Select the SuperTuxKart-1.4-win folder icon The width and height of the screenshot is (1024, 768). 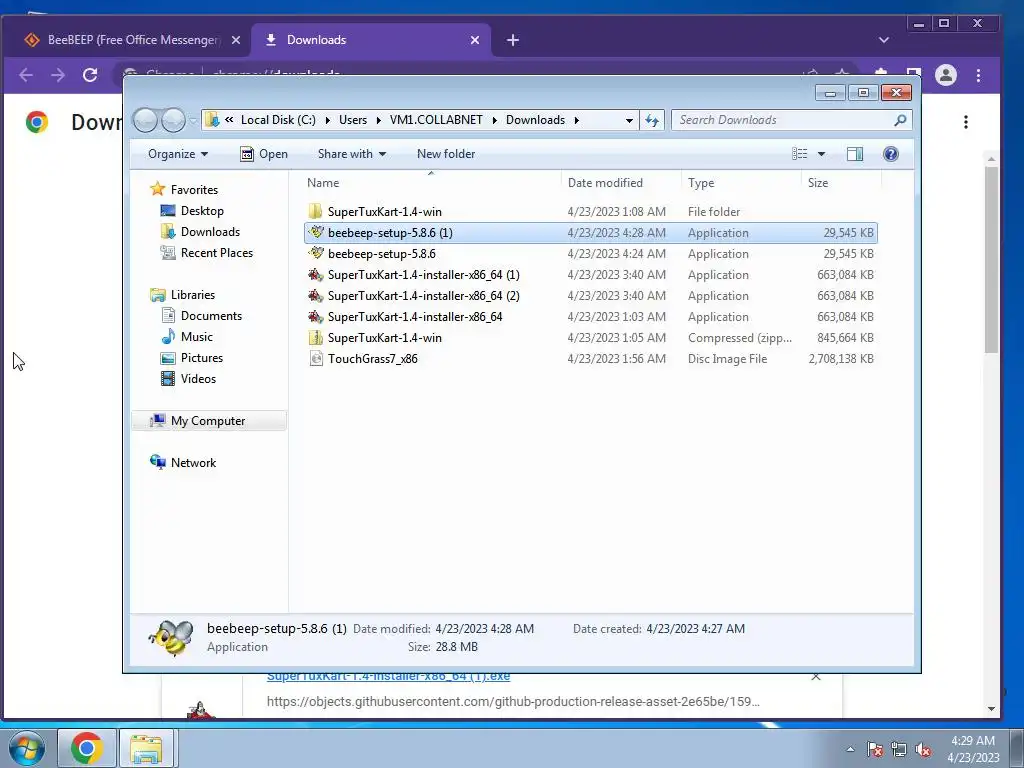click(x=315, y=212)
